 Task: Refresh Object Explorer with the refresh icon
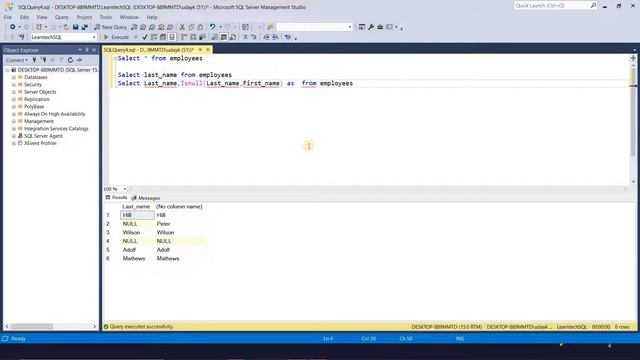coord(70,60)
